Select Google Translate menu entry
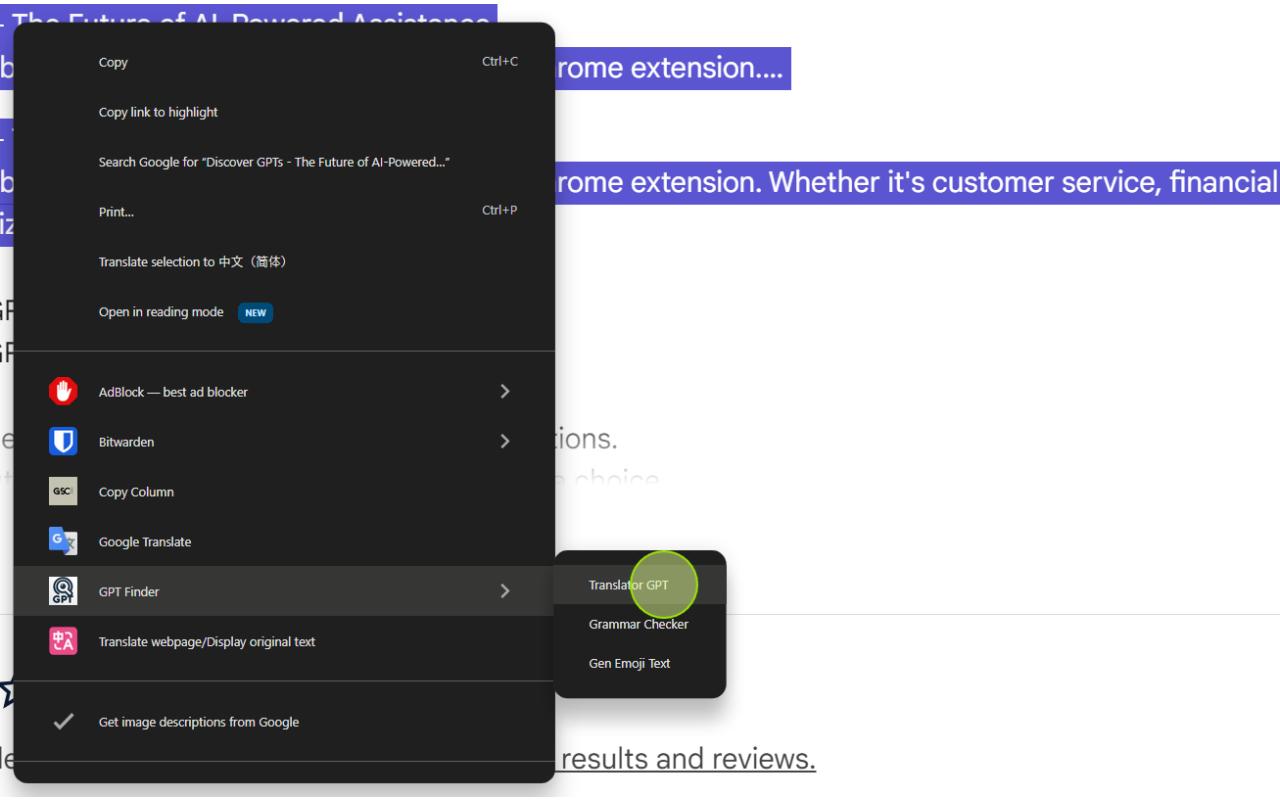This screenshot has width=1280, height=800. tap(284, 541)
